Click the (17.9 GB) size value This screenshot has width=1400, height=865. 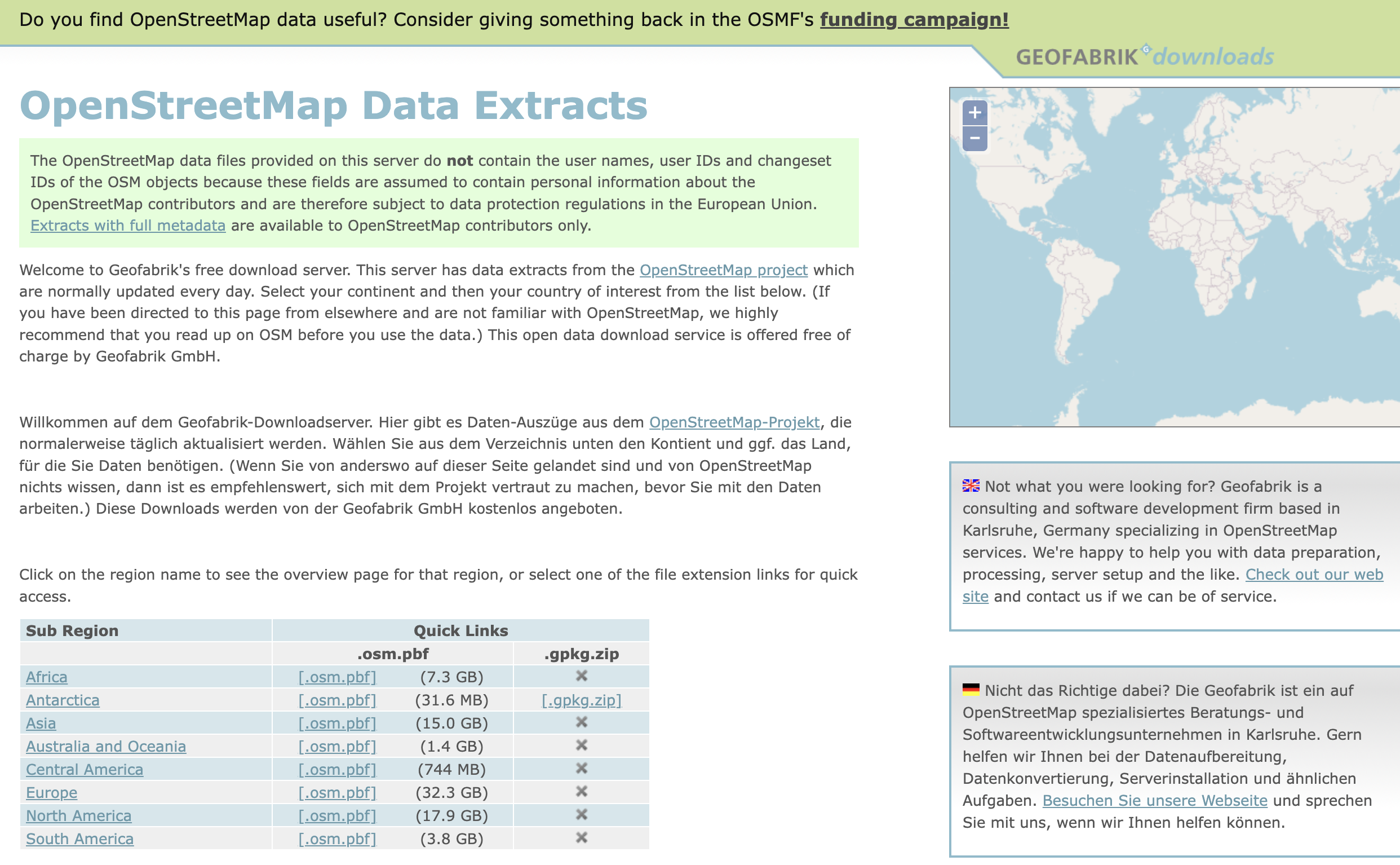point(451,816)
